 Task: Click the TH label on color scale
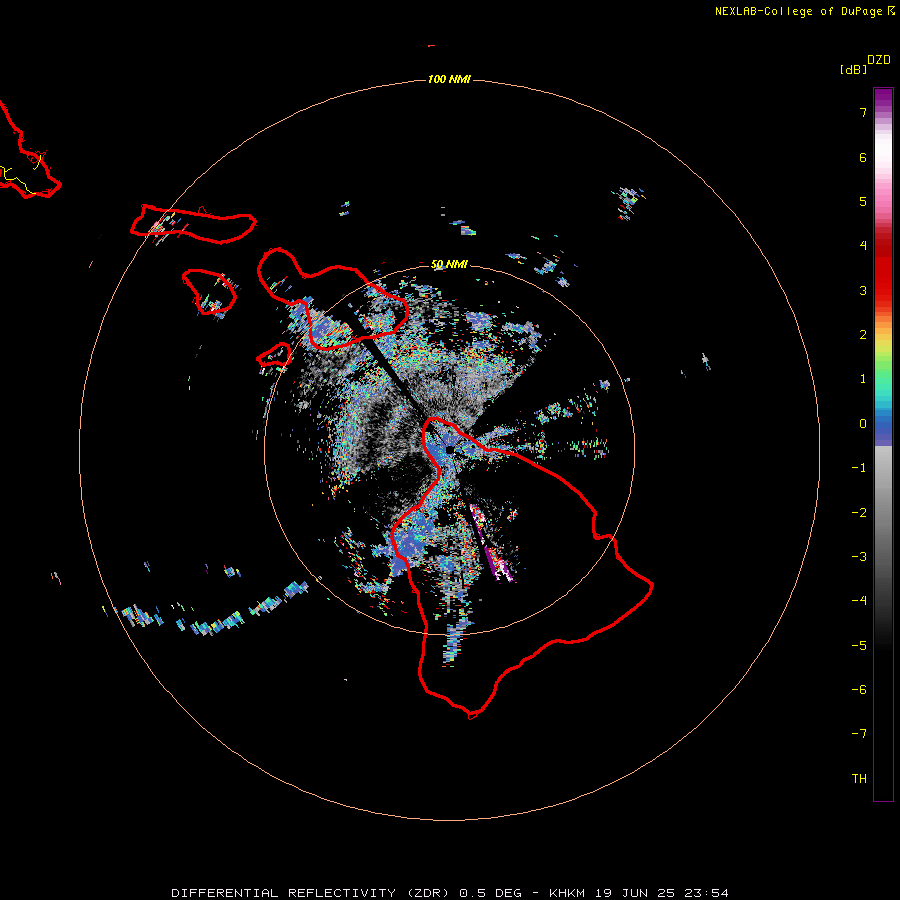[859, 779]
